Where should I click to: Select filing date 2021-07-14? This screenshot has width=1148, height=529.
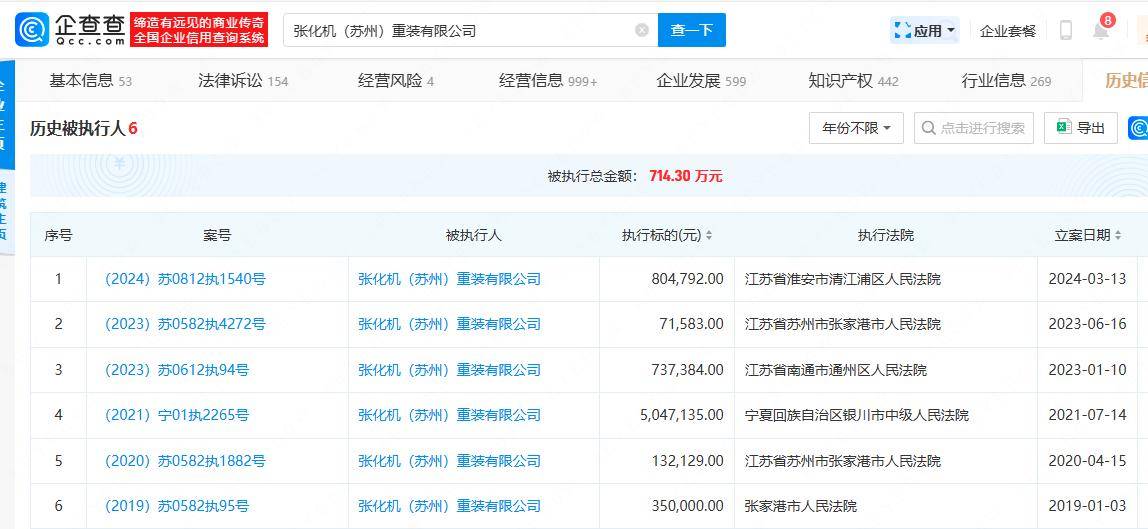1087,416
